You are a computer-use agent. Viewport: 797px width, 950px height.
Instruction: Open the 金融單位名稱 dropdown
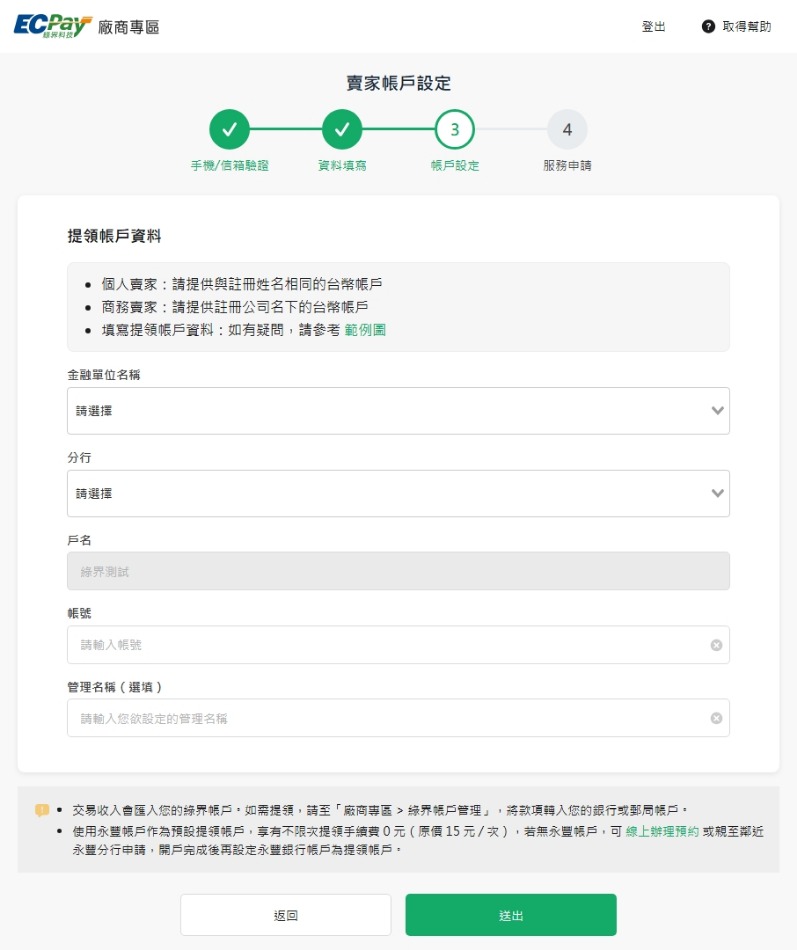pos(397,411)
